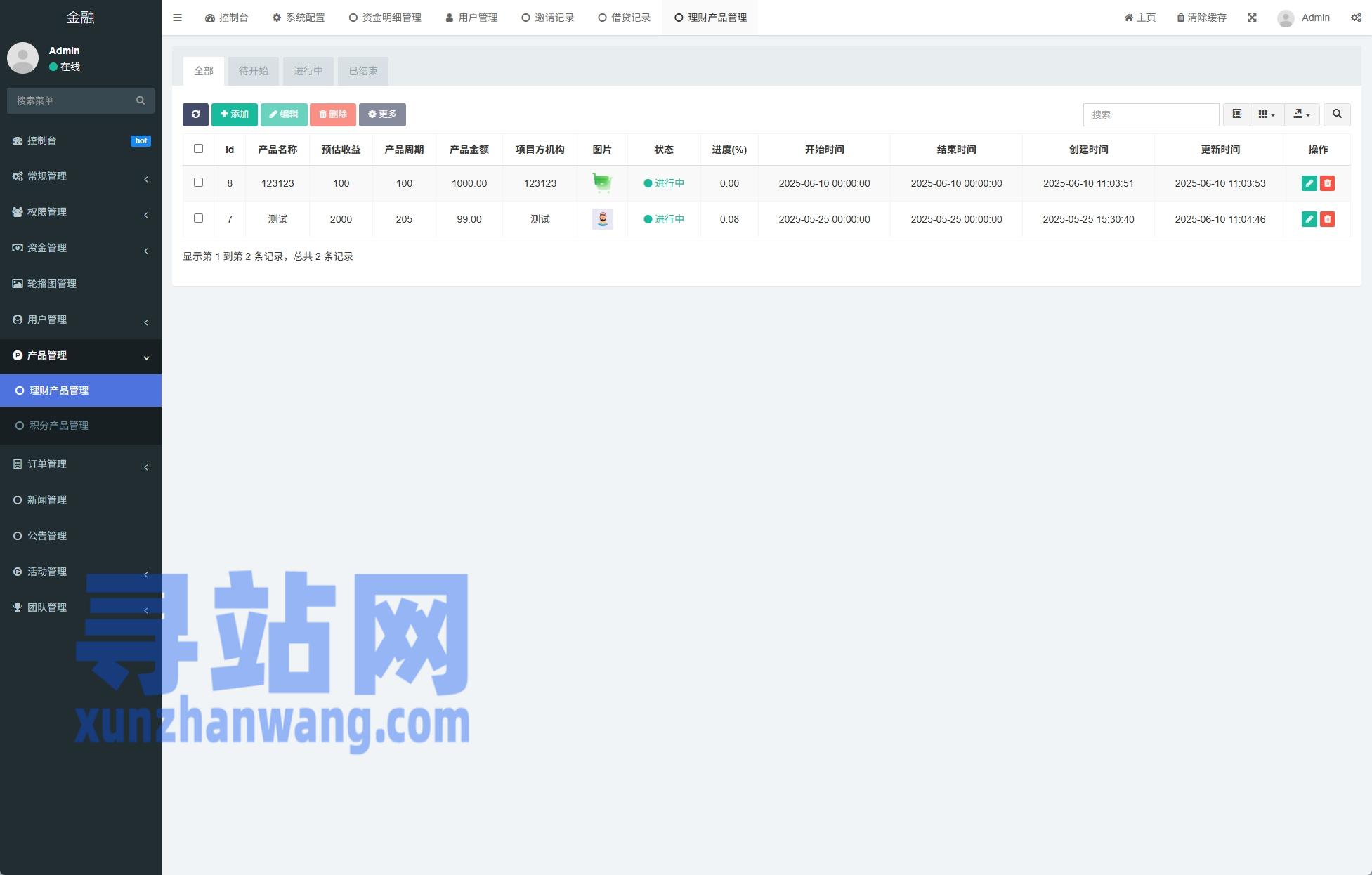Click the fullscreen toggle icon in top bar
Image resolution: width=1372 pixels, height=875 pixels.
[1252, 18]
